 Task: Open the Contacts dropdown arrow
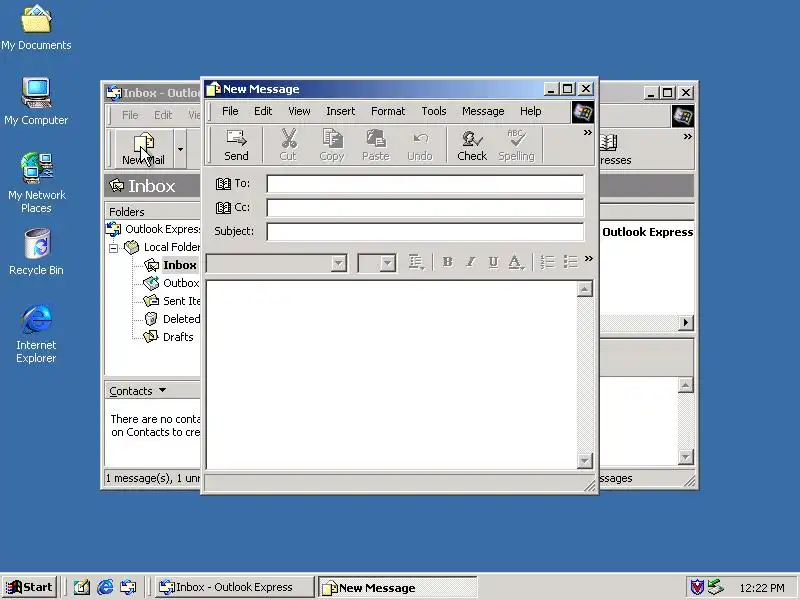(162, 390)
